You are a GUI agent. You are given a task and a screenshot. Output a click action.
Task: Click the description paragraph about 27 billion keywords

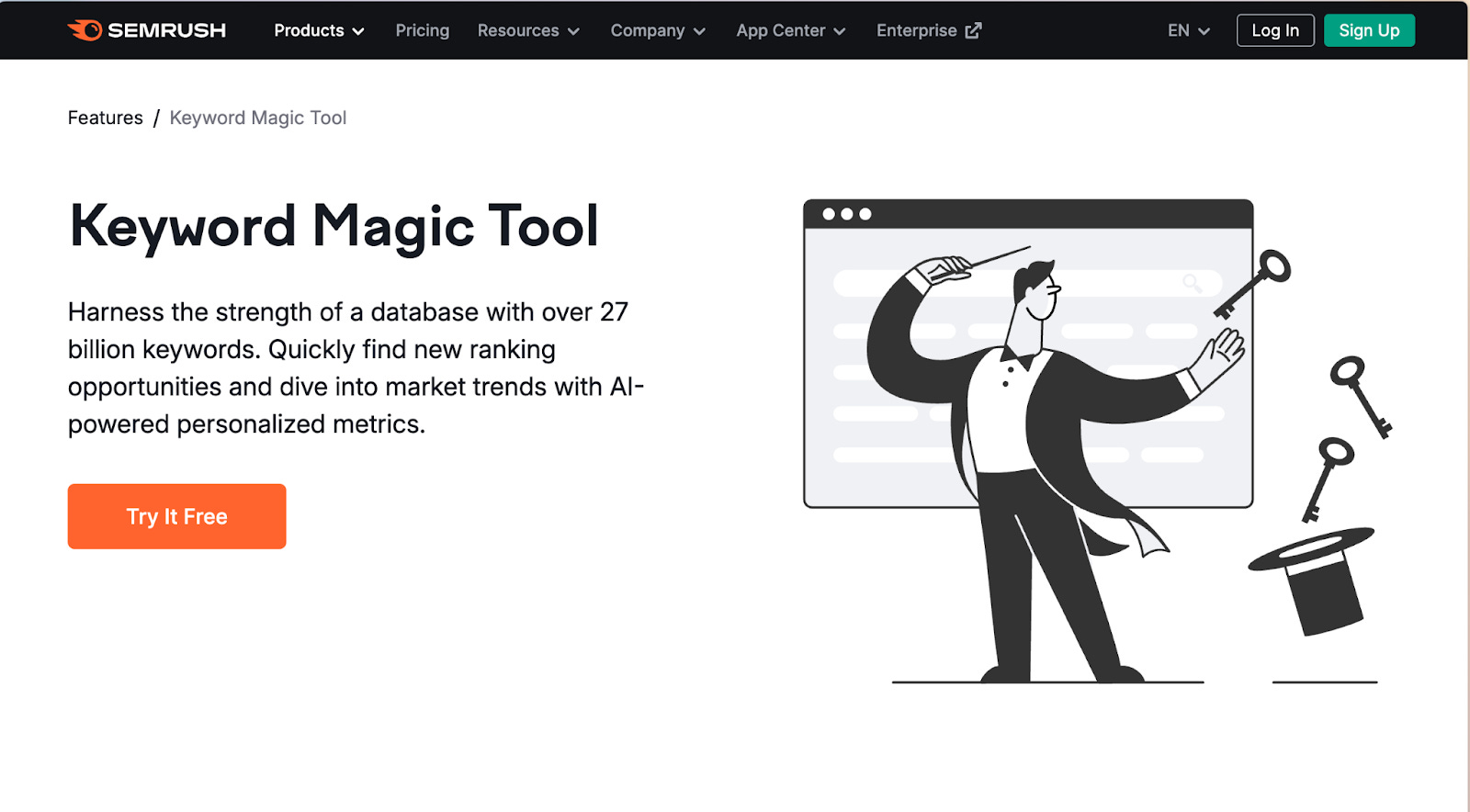[356, 367]
